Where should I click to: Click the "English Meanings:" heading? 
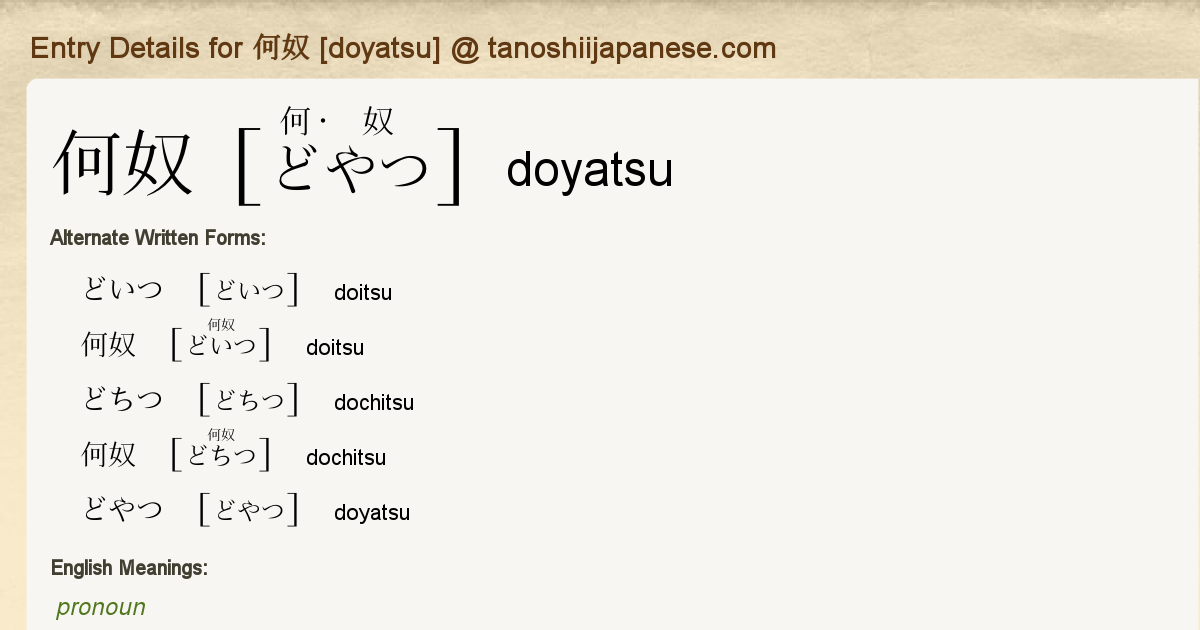coord(129,568)
